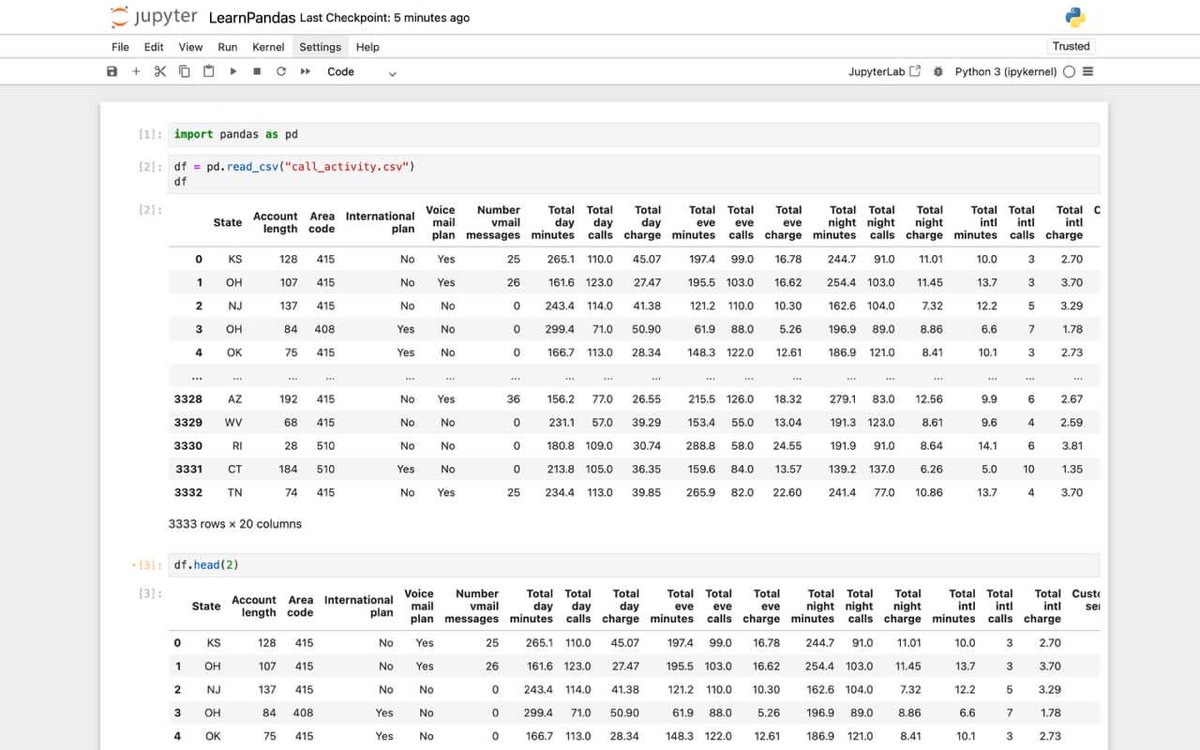Interrupt the kernel with stop icon

click(x=257, y=72)
